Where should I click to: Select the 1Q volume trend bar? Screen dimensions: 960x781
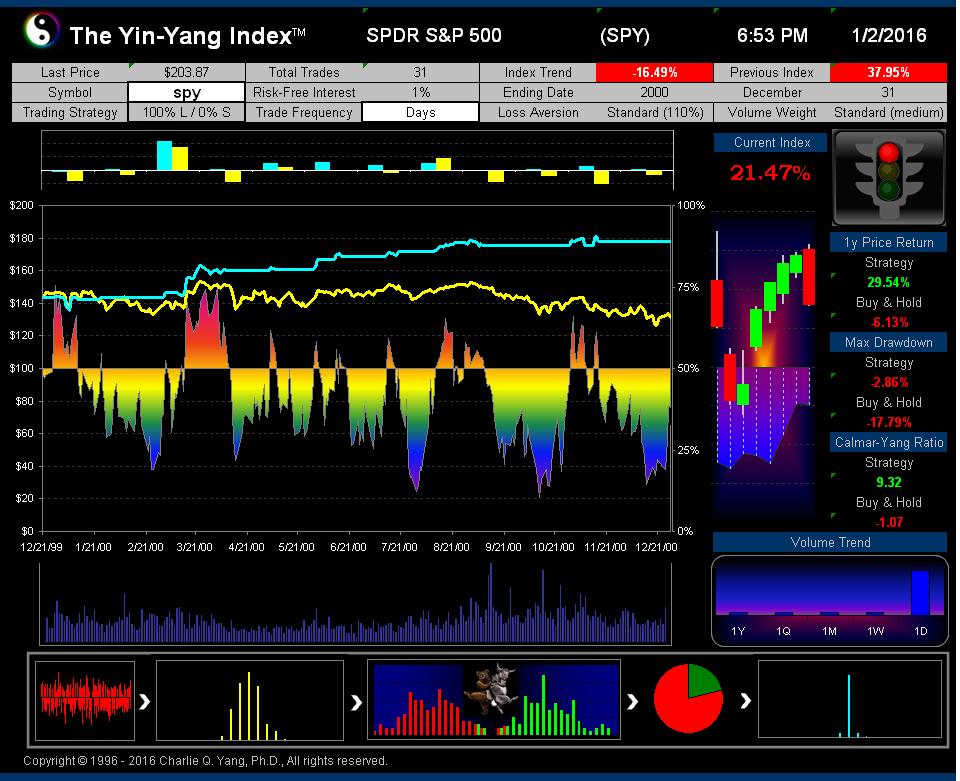pos(784,613)
